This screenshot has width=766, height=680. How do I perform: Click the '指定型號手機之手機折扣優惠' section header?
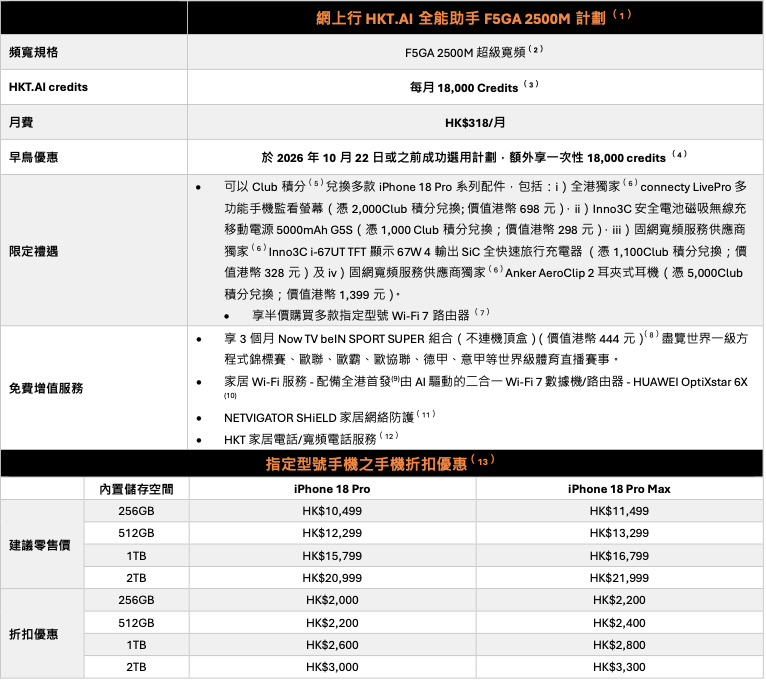coord(366,463)
